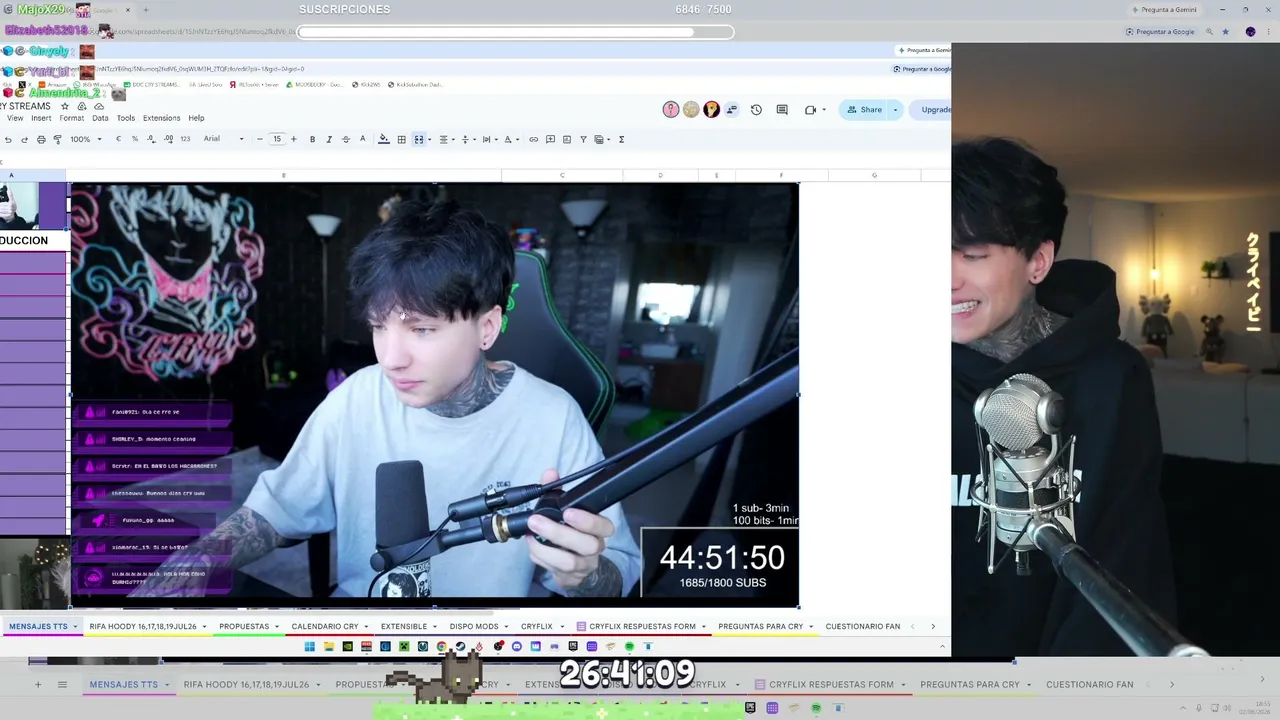1280x720 pixels.
Task: Increase decimal places
Action: tap(168, 139)
